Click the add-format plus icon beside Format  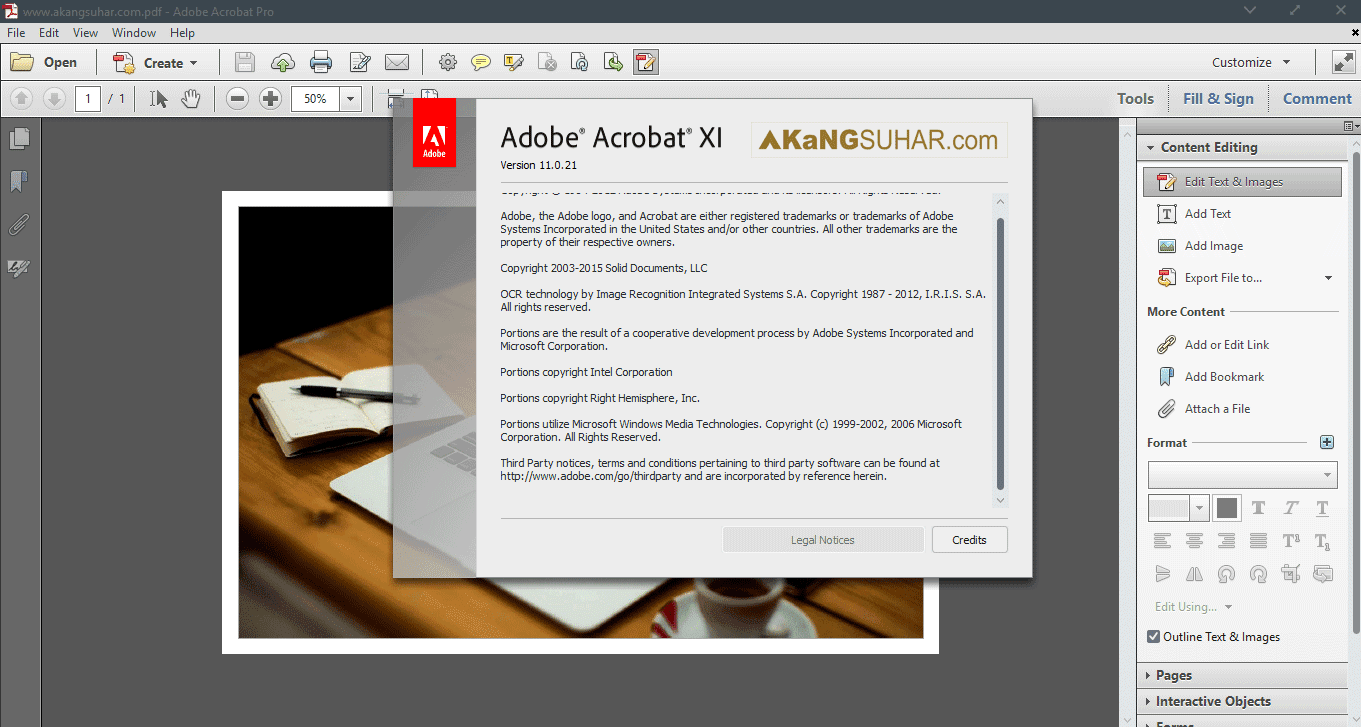click(x=1327, y=442)
